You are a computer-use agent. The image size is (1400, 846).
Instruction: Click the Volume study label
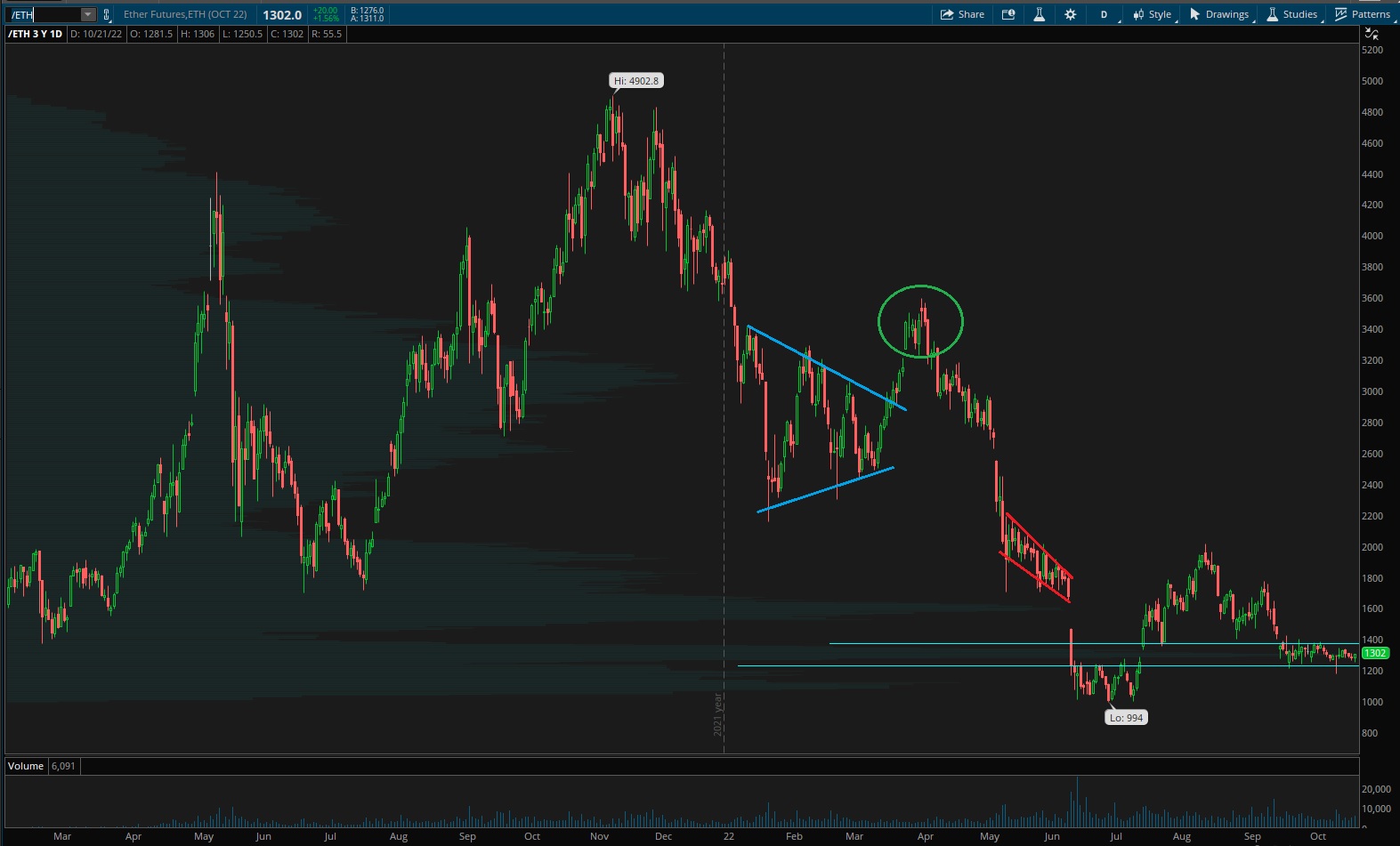tap(26, 766)
